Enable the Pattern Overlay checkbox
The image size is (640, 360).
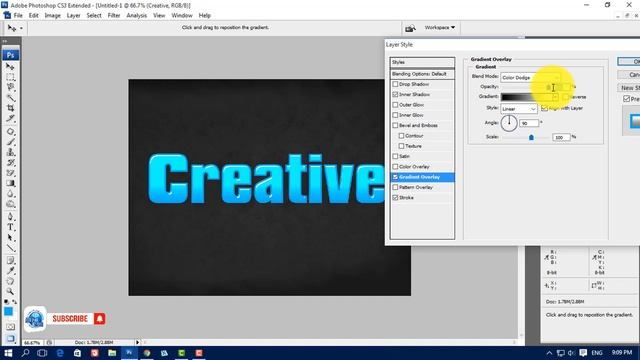tap(395, 187)
